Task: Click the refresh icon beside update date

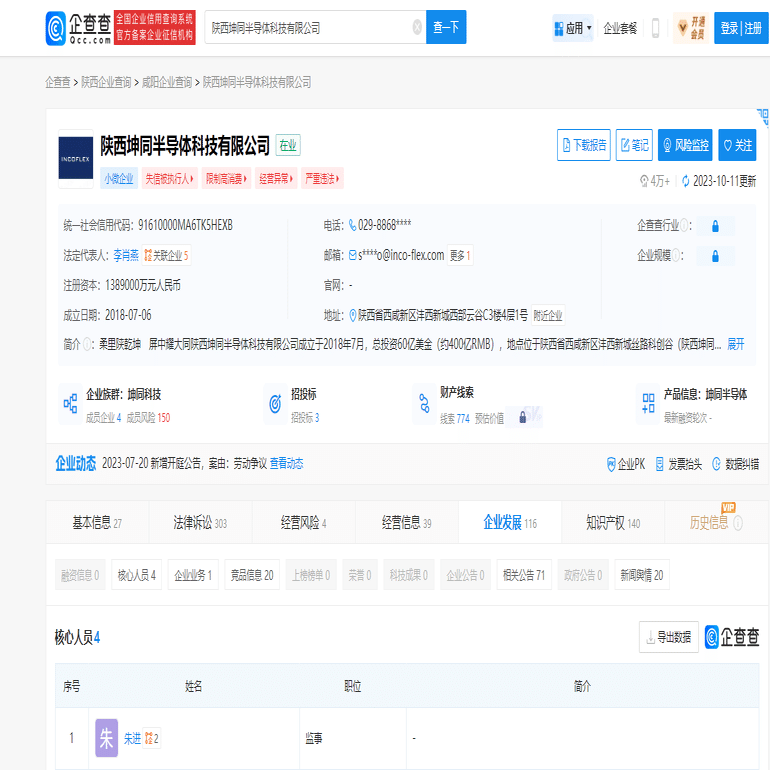Action: point(686,181)
